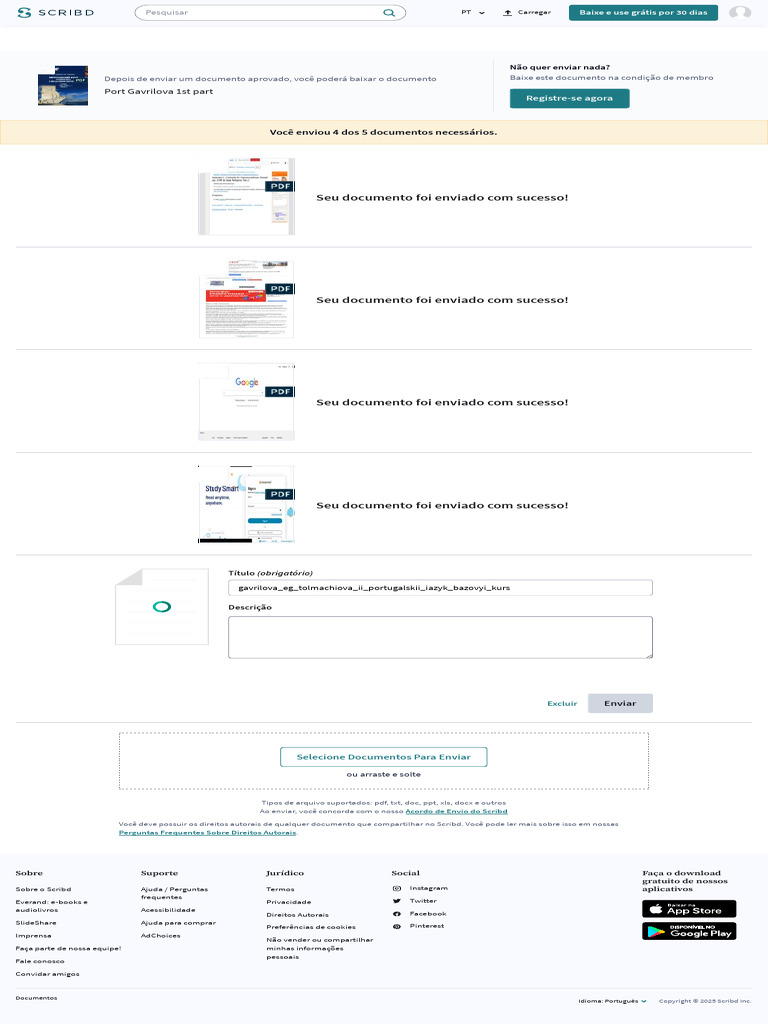Screen dimensions: 768x1024
Task: Open the Acessibilidade footer link
Action: pos(168,910)
